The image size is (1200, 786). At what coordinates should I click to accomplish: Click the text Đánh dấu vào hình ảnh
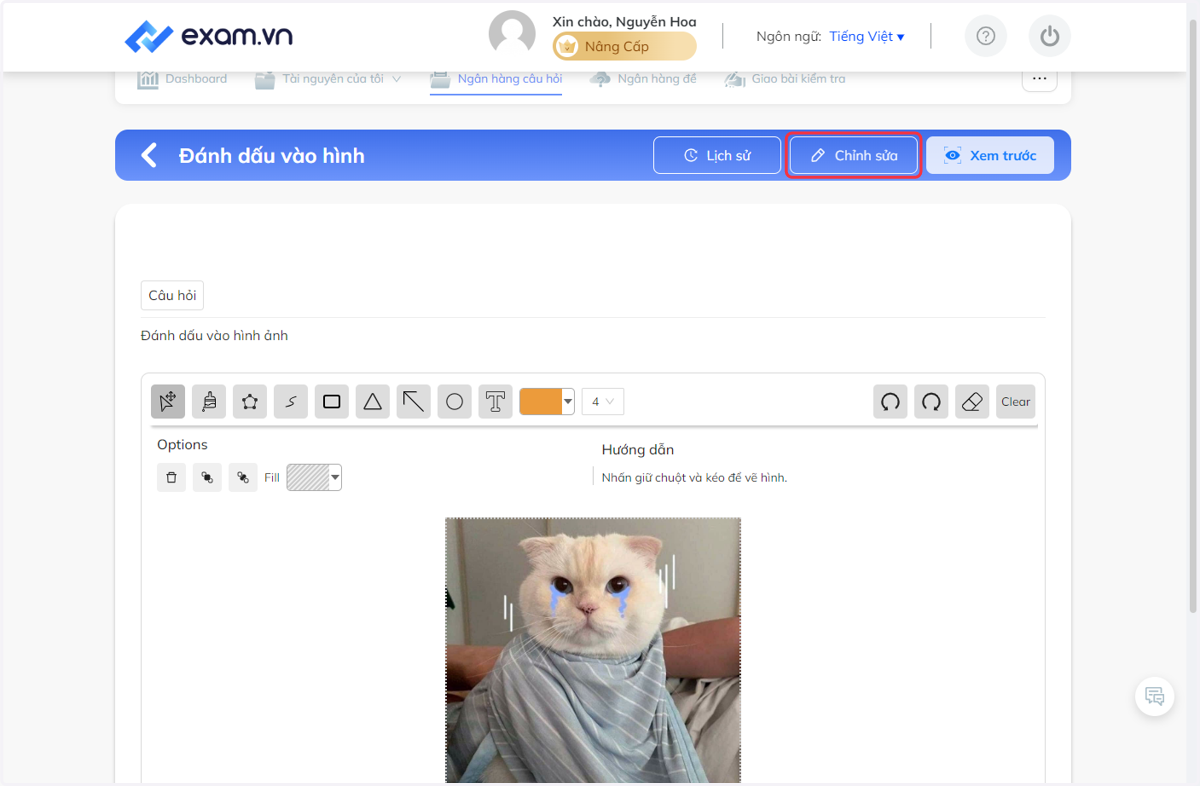tap(214, 335)
